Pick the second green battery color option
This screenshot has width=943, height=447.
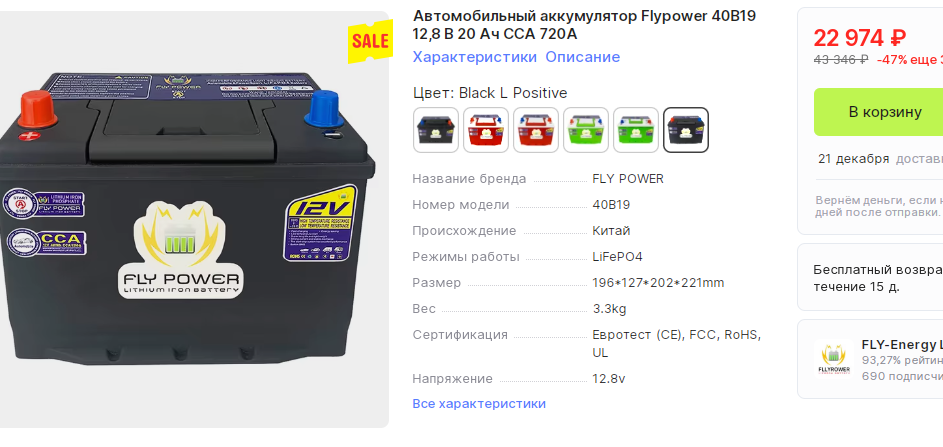[636, 130]
